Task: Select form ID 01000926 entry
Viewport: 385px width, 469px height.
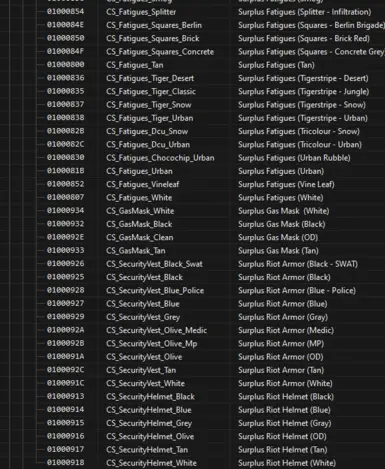Action: (66, 264)
